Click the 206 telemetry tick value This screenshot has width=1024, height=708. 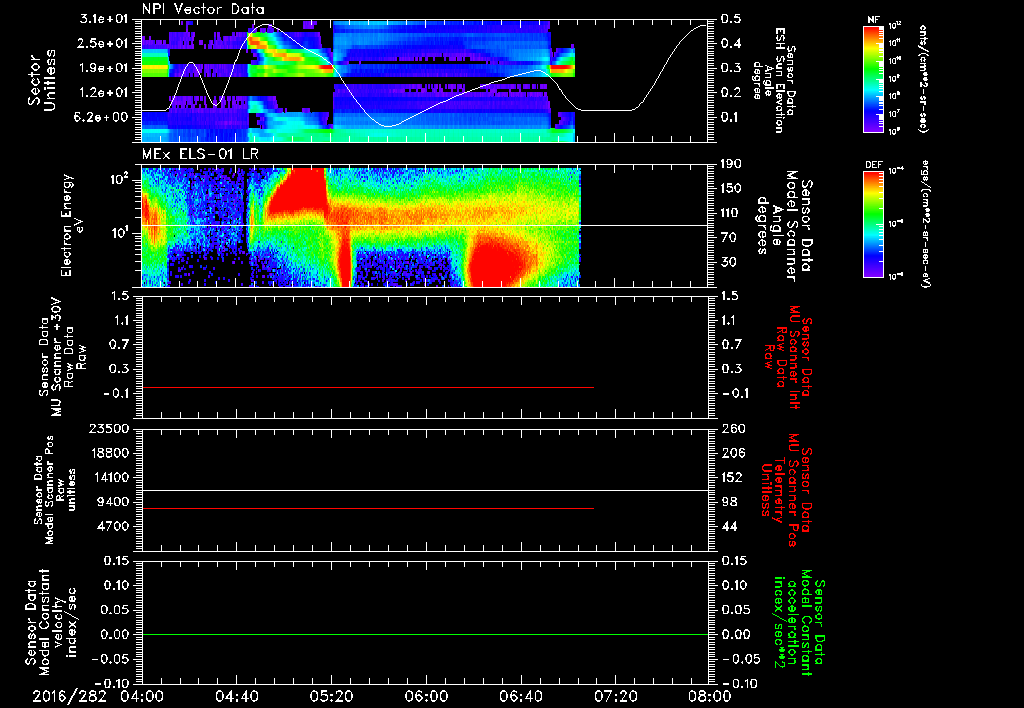[731, 453]
